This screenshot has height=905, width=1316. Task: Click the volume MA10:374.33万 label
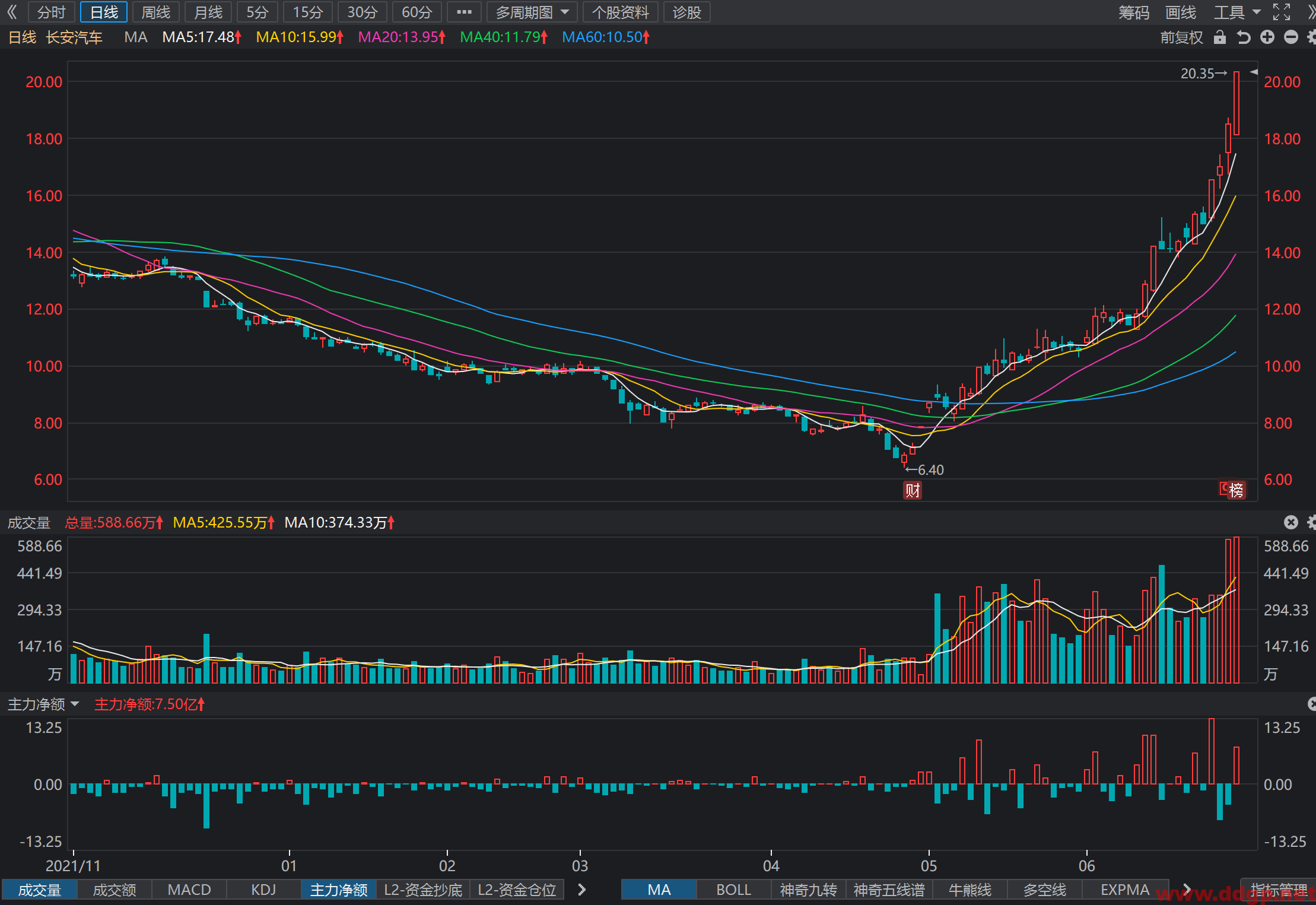pyautogui.click(x=339, y=522)
